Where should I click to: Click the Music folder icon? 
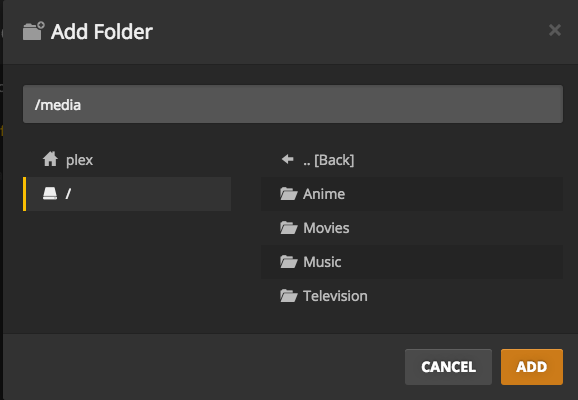click(288, 261)
